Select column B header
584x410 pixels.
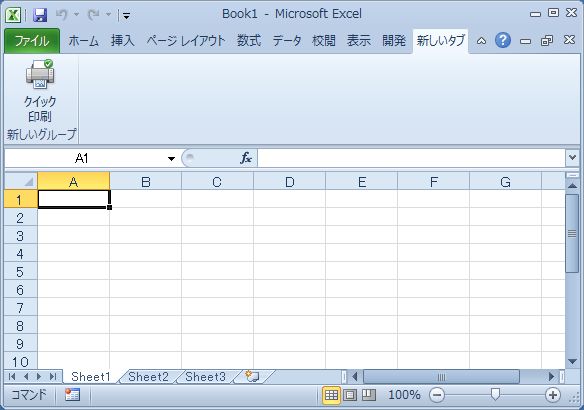pos(146,182)
